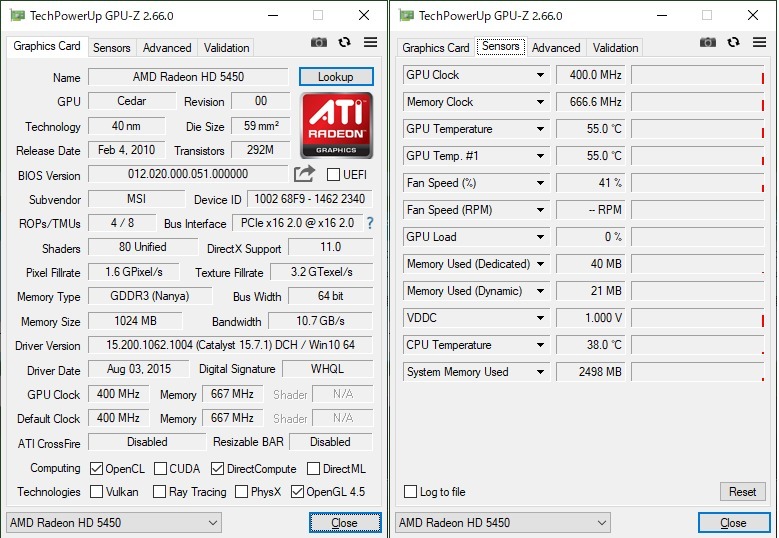Click refresh icon in Sensors window

click(x=733, y=42)
